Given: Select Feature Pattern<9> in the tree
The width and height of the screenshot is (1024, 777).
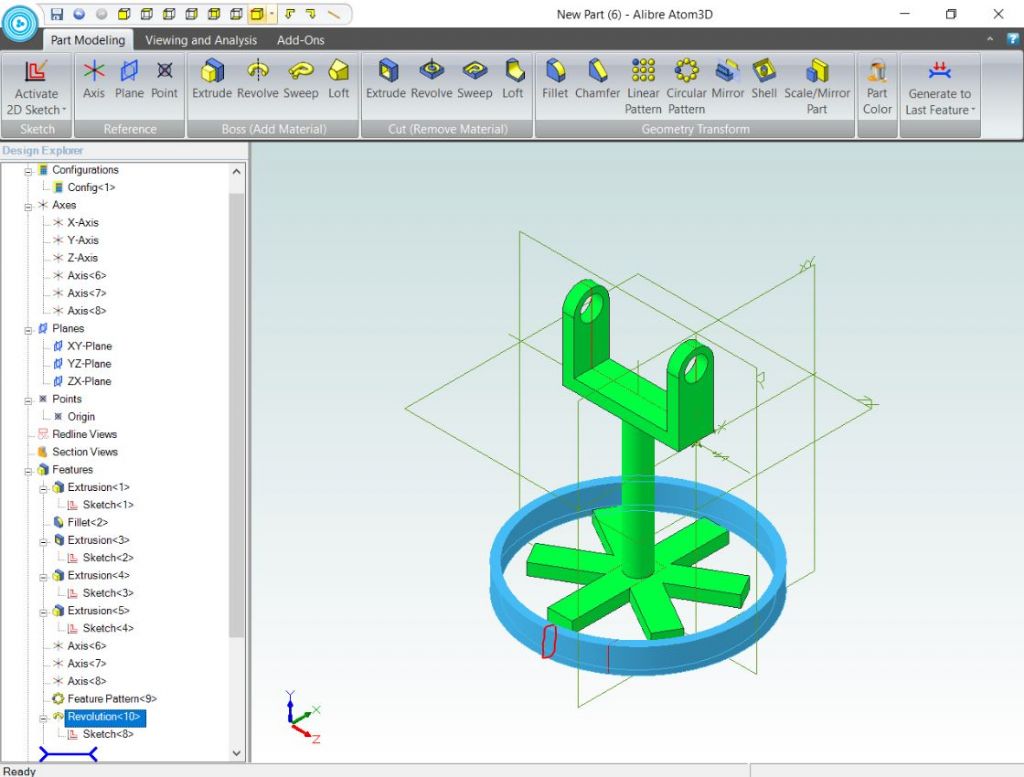Looking at the screenshot, I should tap(112, 699).
